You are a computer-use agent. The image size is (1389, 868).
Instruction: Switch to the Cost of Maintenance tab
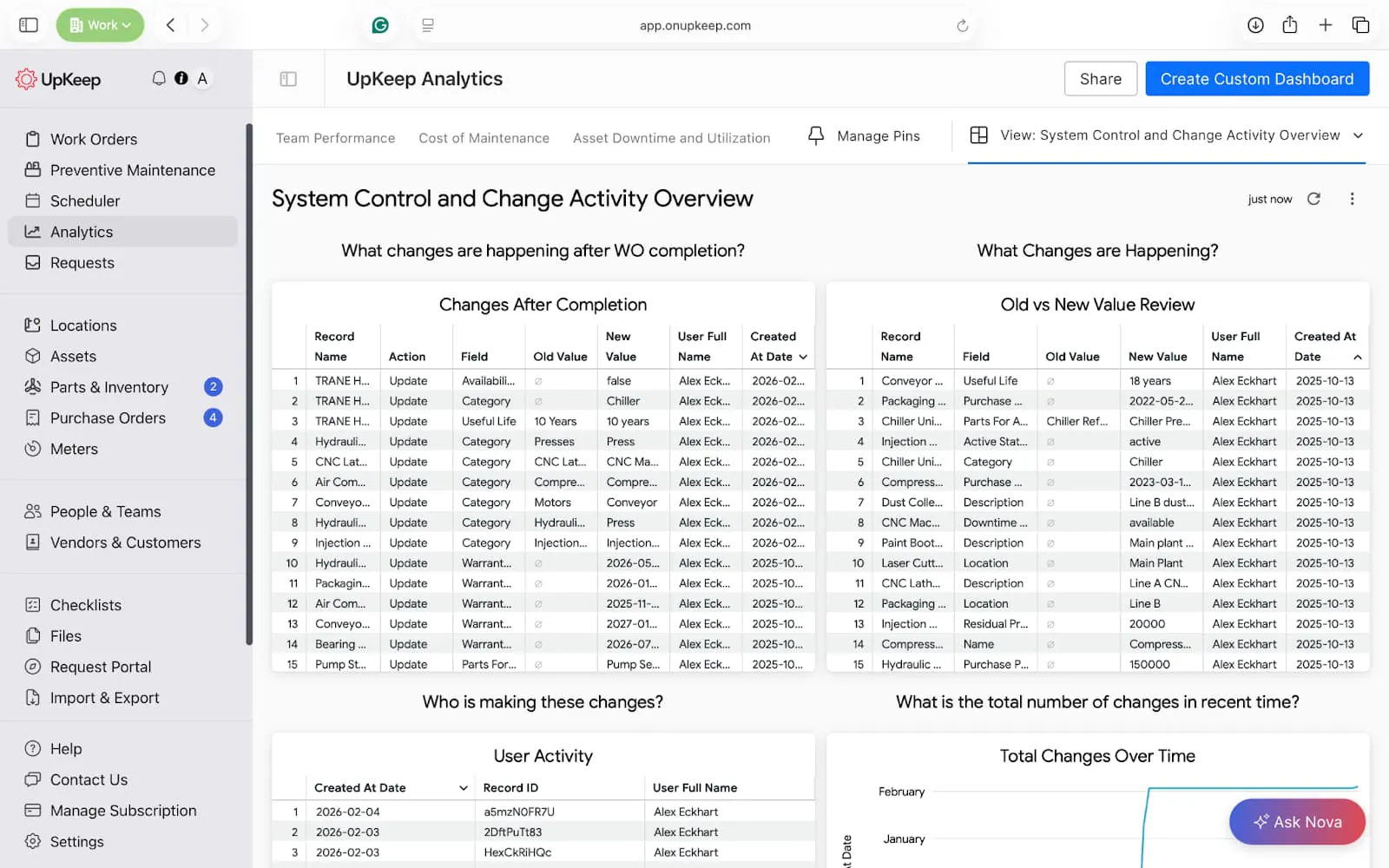tap(484, 138)
